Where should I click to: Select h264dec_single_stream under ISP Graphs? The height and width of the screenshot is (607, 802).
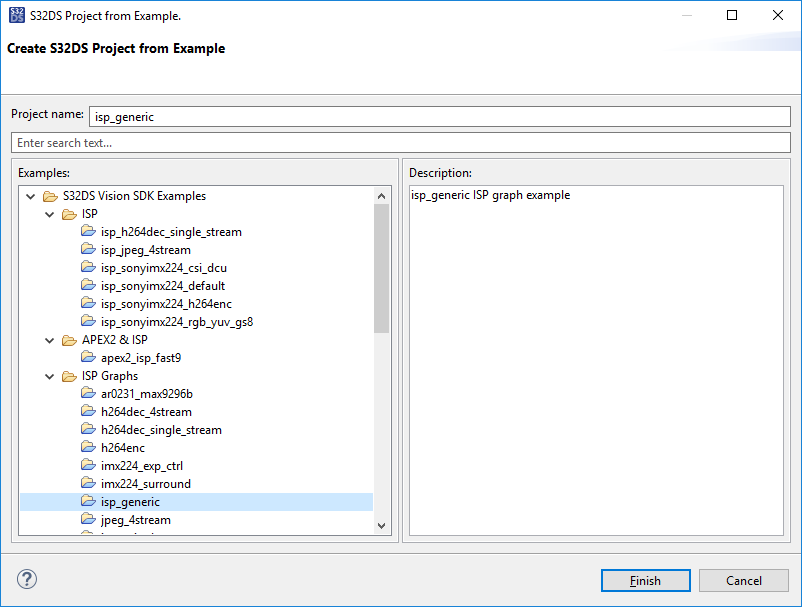(x=161, y=430)
